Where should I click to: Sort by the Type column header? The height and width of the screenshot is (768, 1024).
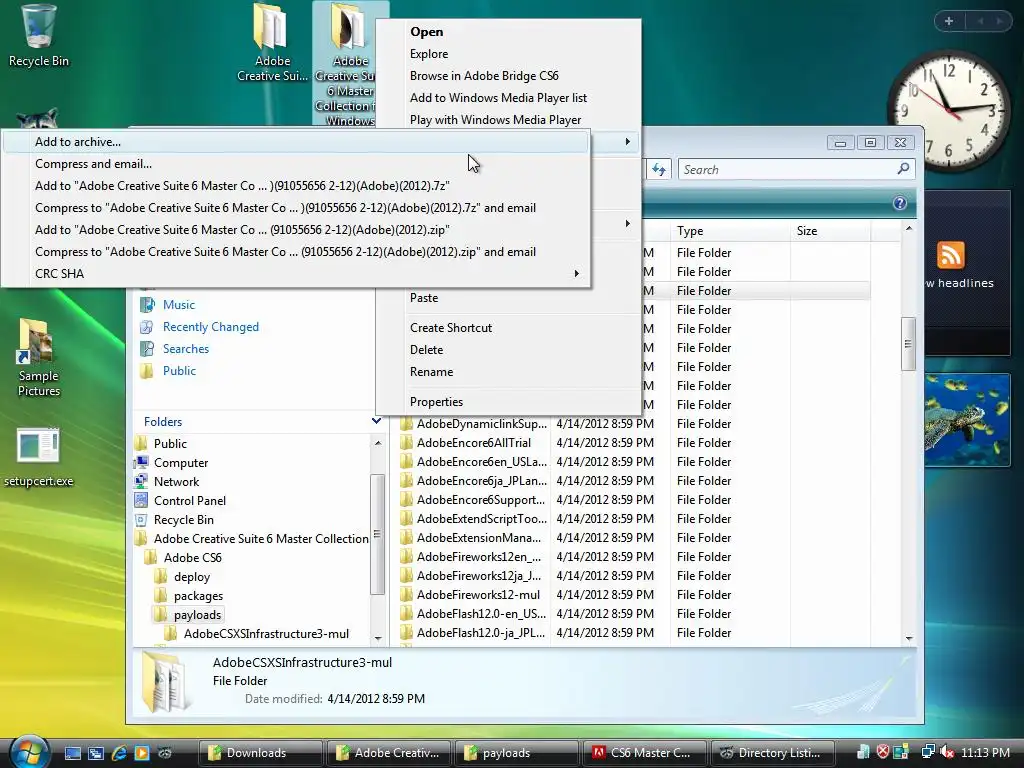pos(730,231)
